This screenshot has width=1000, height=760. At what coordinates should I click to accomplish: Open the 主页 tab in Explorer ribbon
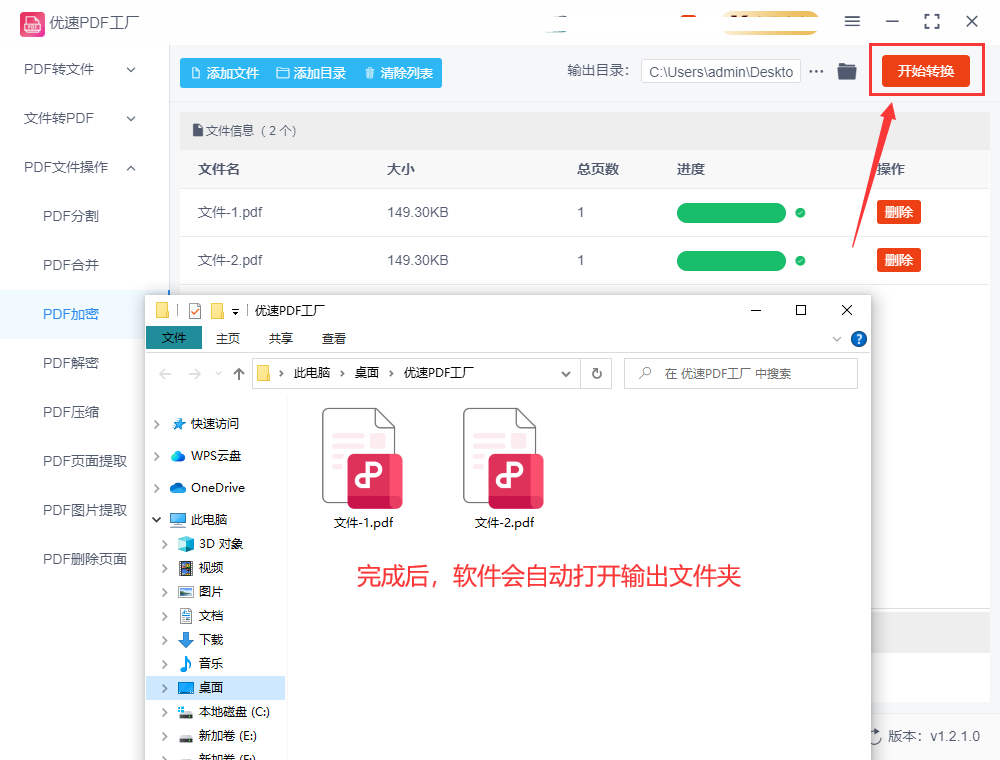pyautogui.click(x=228, y=339)
